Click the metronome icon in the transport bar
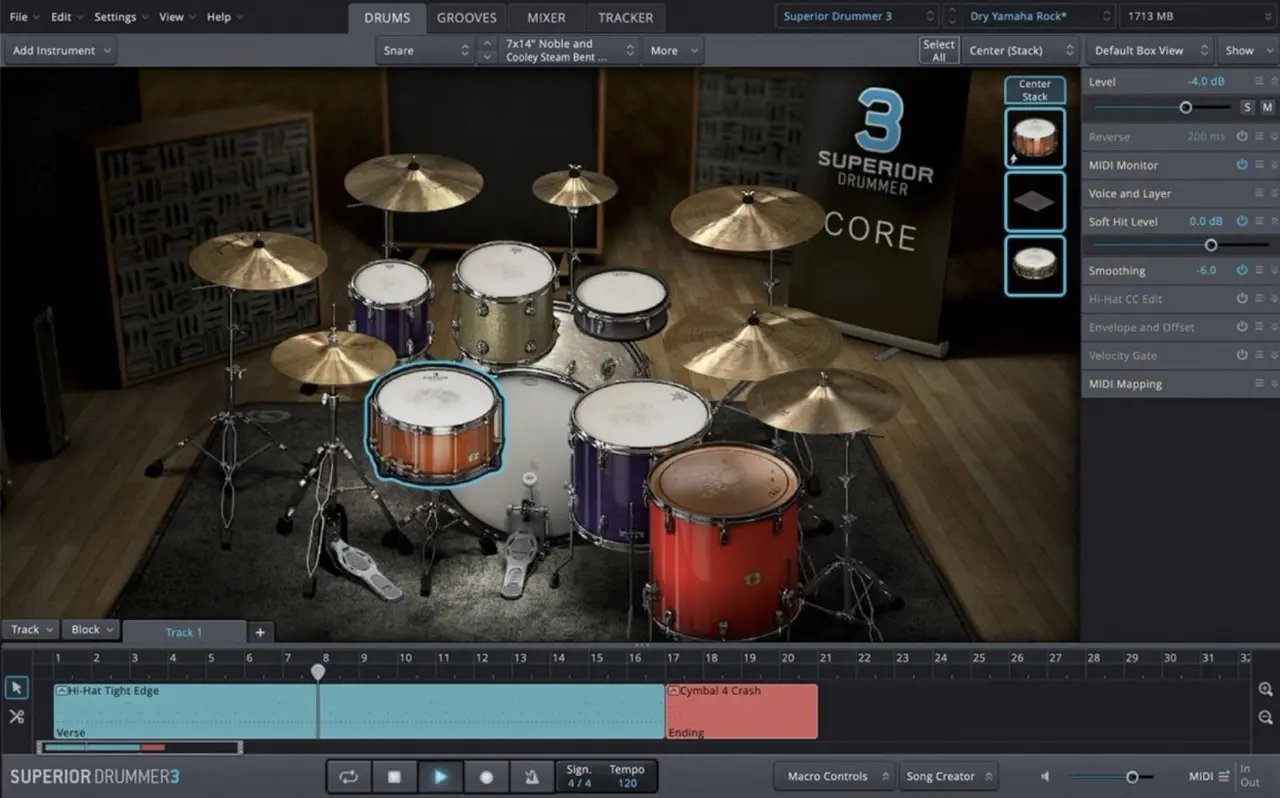The width and height of the screenshot is (1280, 798). 532,776
